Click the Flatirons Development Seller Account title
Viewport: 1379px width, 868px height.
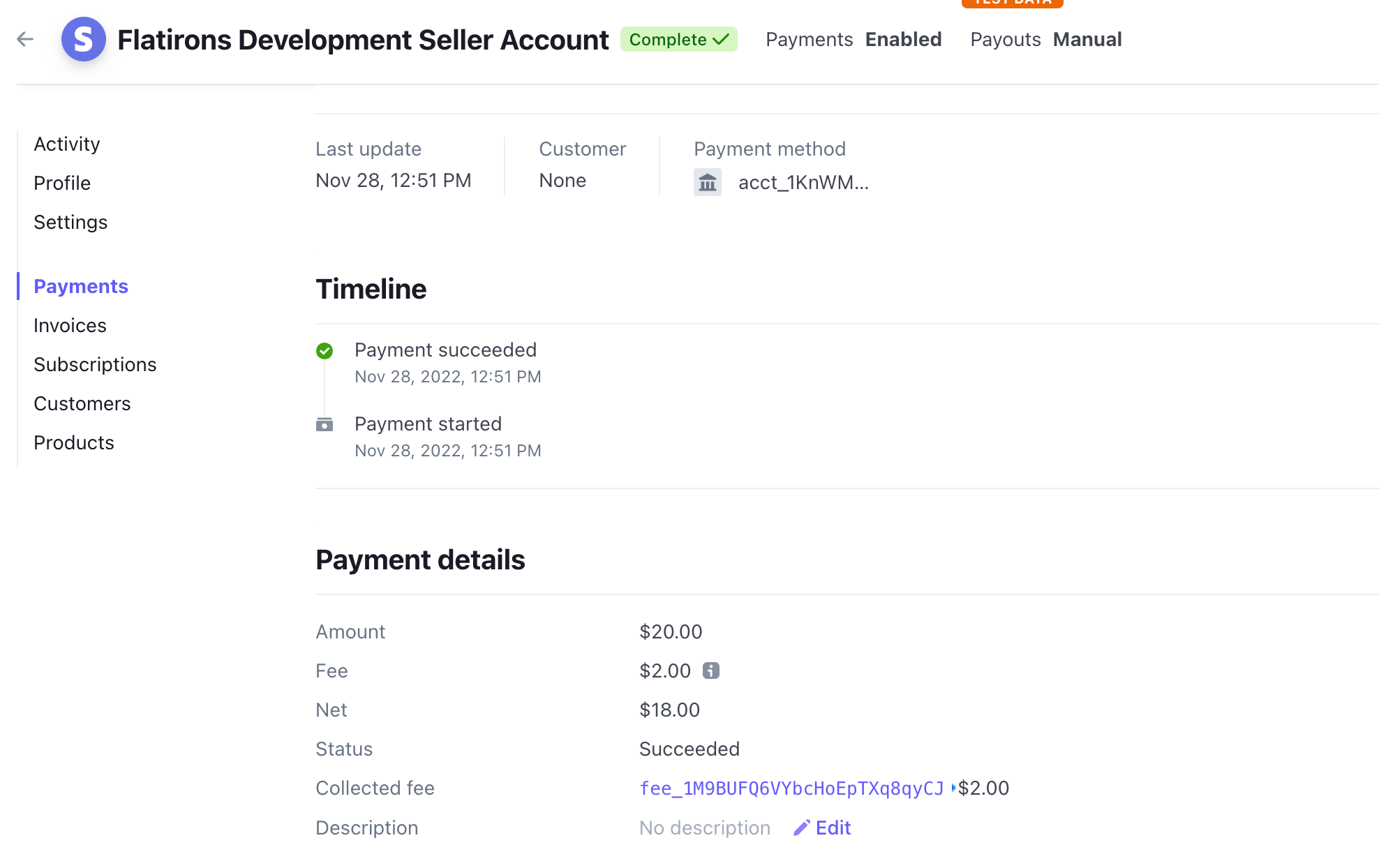pyautogui.click(x=363, y=40)
